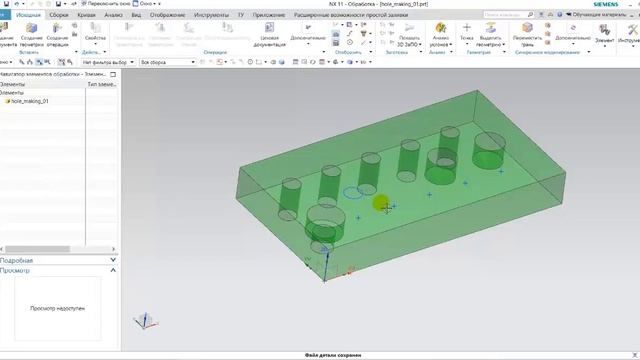Click the Элементы column header
The width and height of the screenshot is (640, 360).
coord(42,84)
